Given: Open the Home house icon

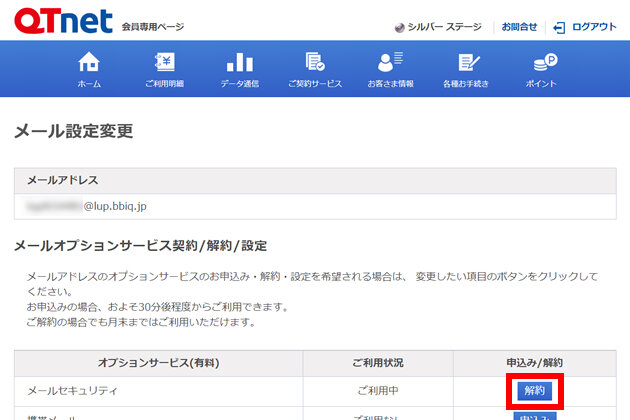Looking at the screenshot, I should 89,62.
